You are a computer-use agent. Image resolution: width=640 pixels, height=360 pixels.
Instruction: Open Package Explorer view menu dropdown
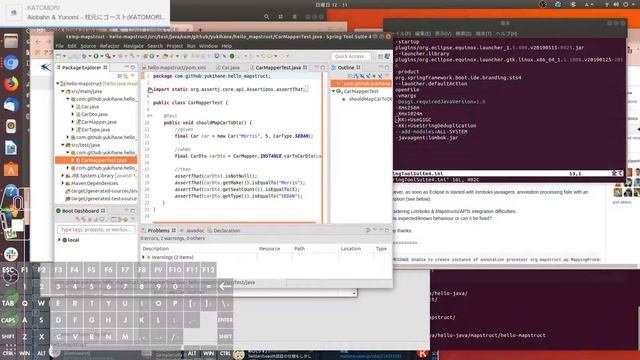pyautogui.click(x=132, y=76)
